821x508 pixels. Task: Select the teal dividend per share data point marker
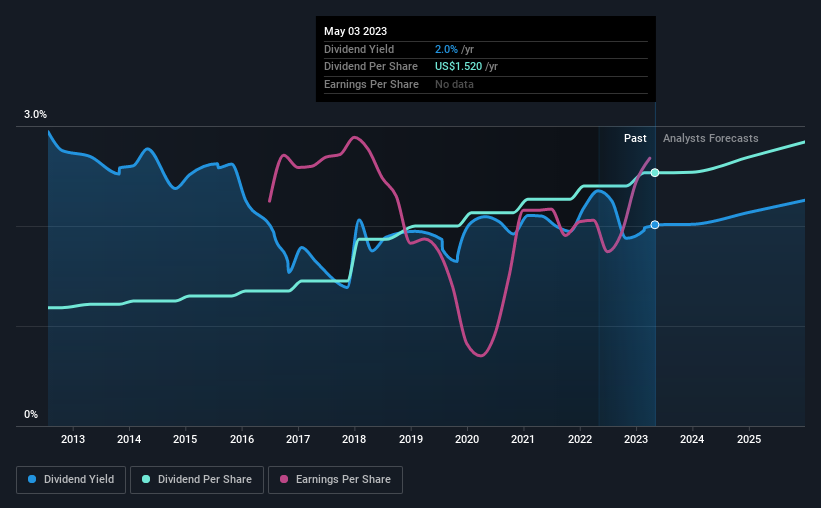click(x=655, y=173)
